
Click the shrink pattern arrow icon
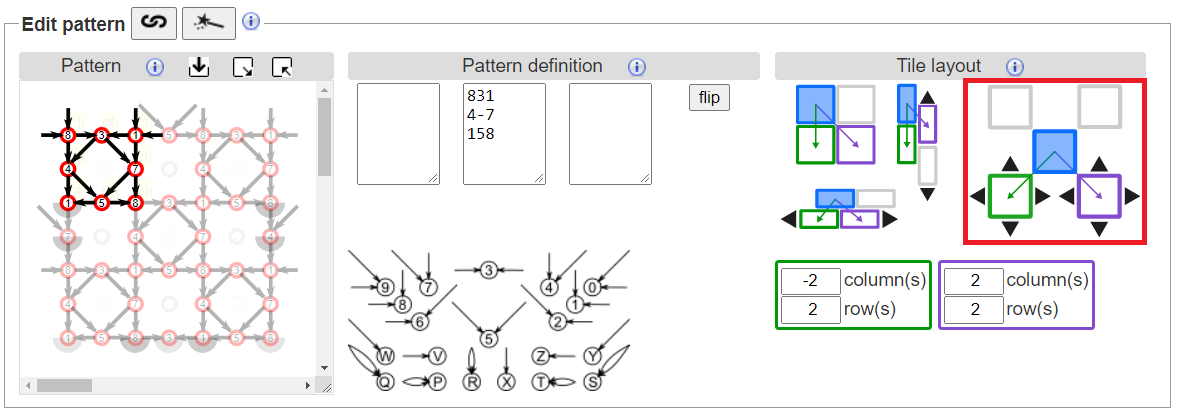point(283,67)
